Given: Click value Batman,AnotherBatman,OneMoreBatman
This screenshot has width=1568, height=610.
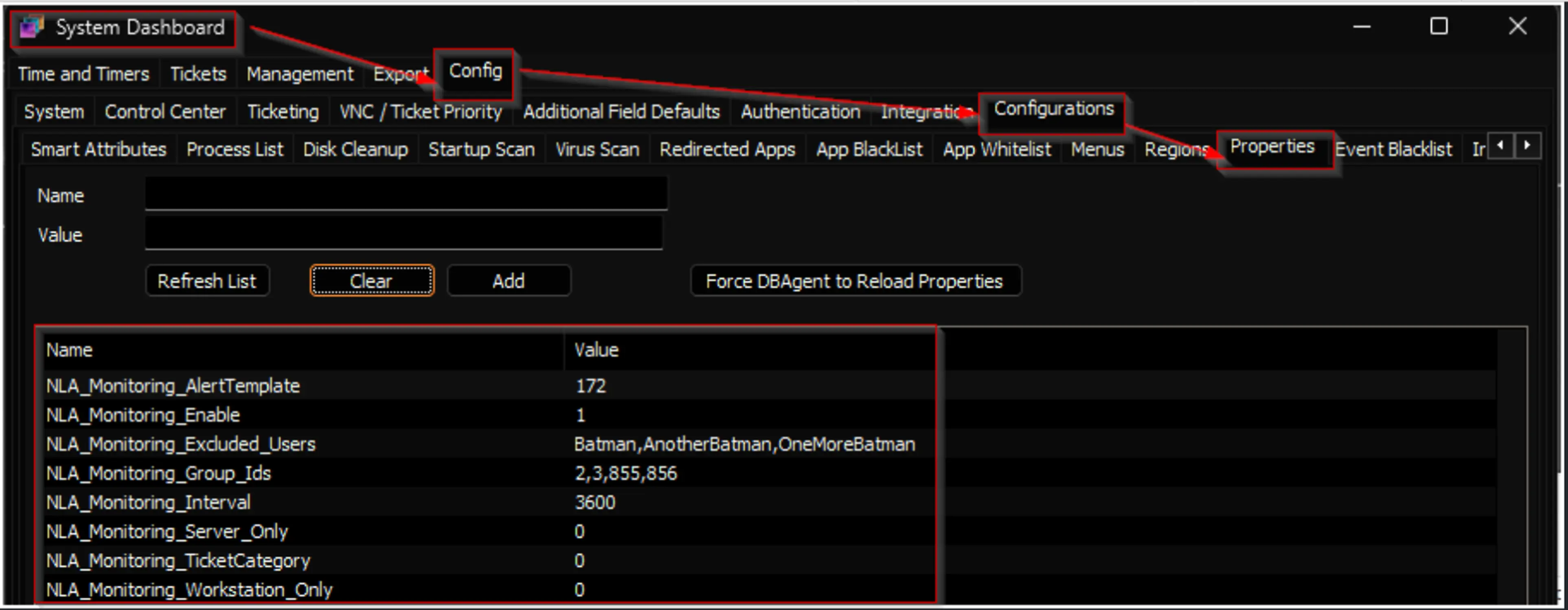Looking at the screenshot, I should pyautogui.click(x=744, y=444).
